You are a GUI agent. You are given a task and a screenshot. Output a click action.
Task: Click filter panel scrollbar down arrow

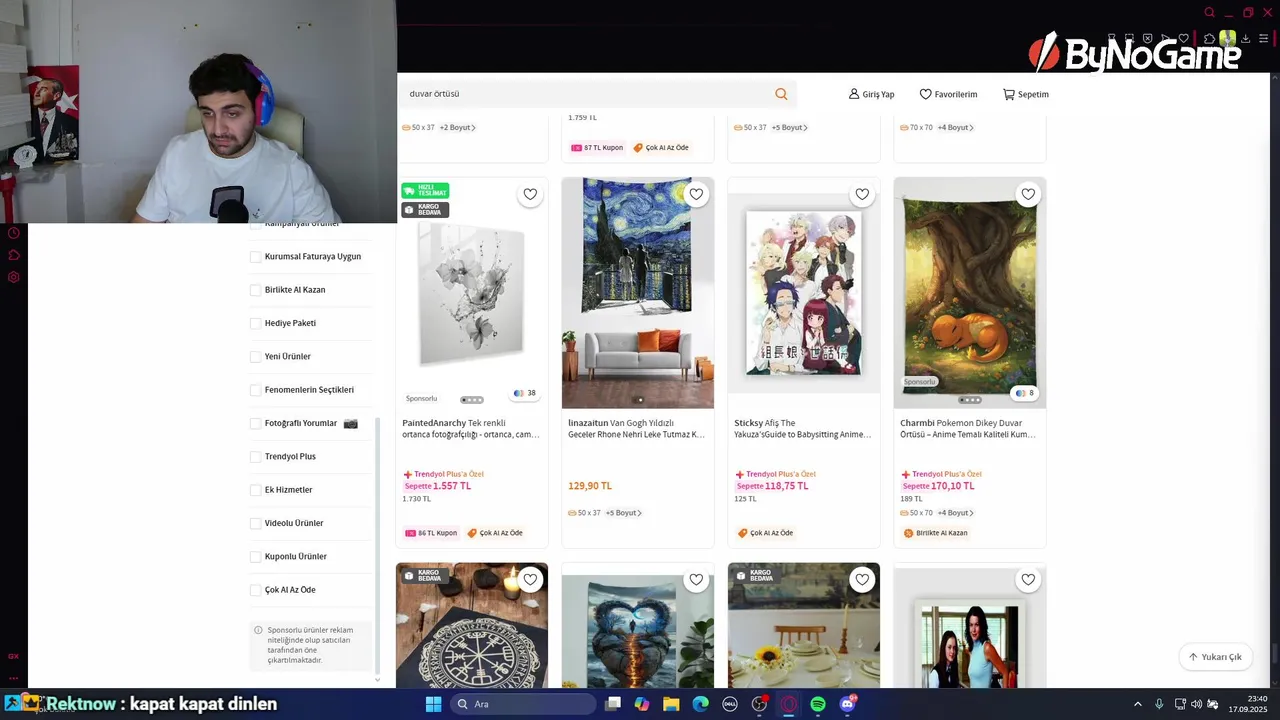pos(377,680)
